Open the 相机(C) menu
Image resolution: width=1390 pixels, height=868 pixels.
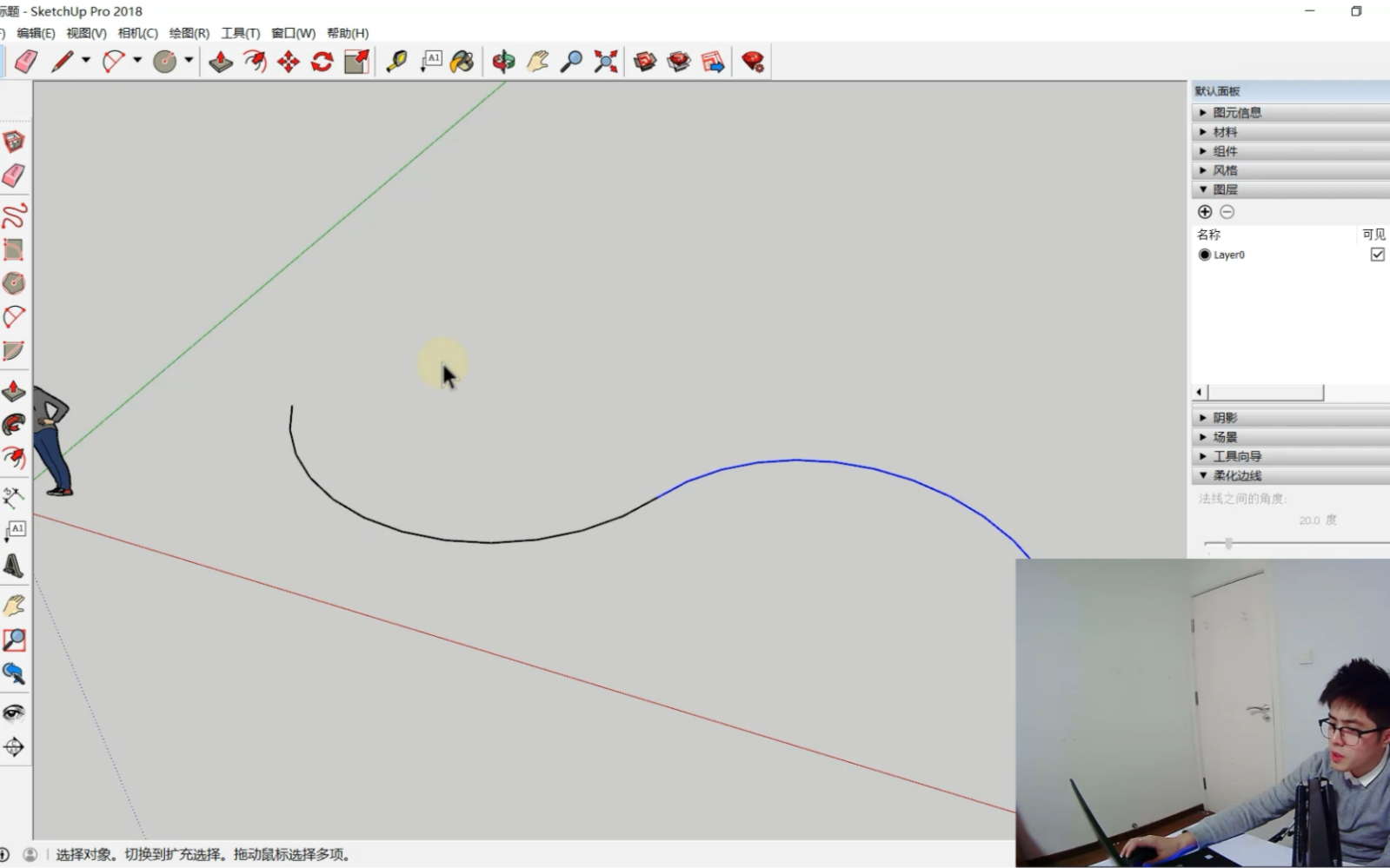137,33
